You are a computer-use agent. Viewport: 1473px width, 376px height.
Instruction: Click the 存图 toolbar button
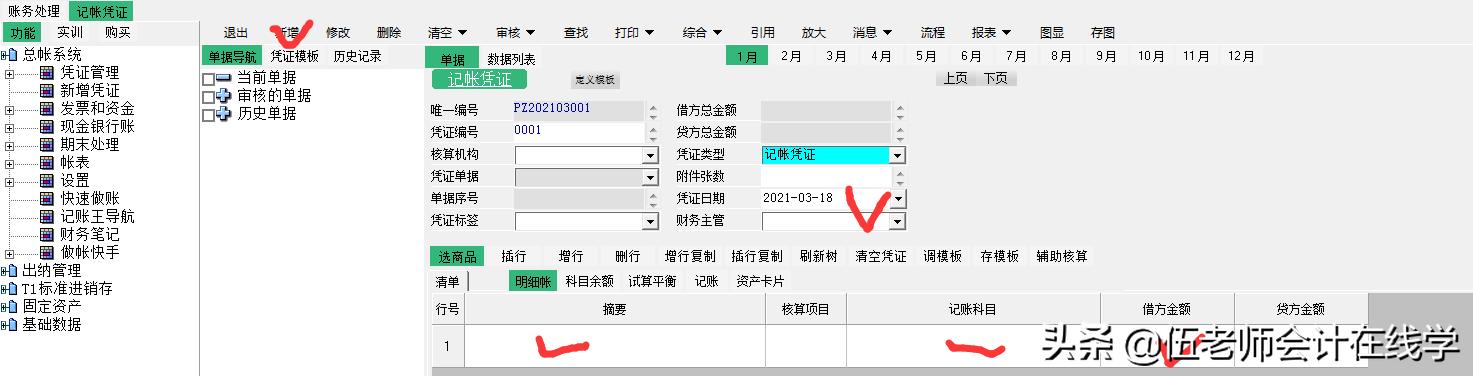(x=1103, y=33)
